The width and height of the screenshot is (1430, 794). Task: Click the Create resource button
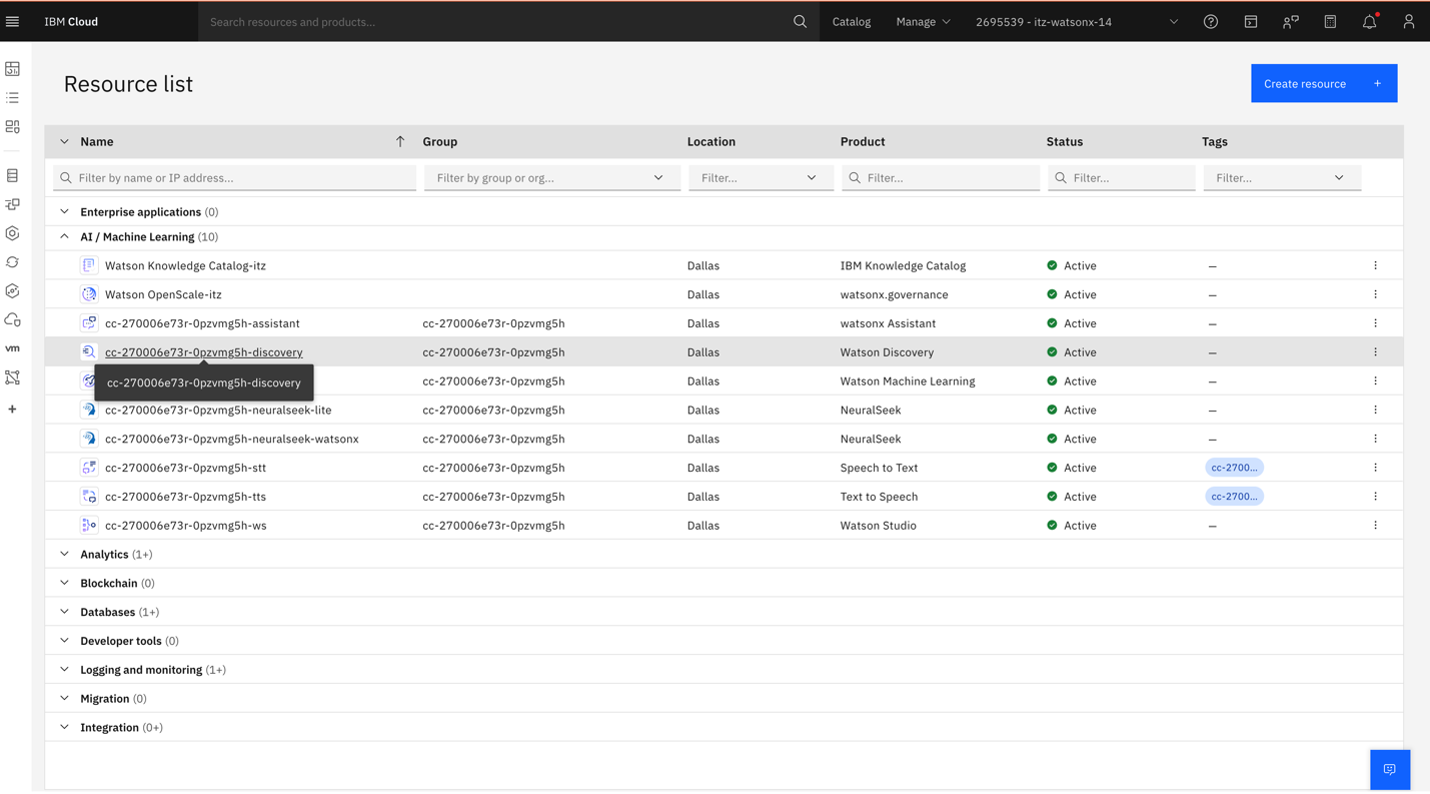click(1322, 83)
